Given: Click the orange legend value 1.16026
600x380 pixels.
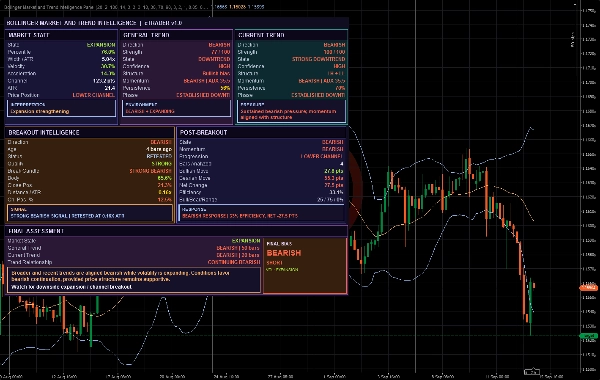Looking at the screenshot, I should pos(237,7).
